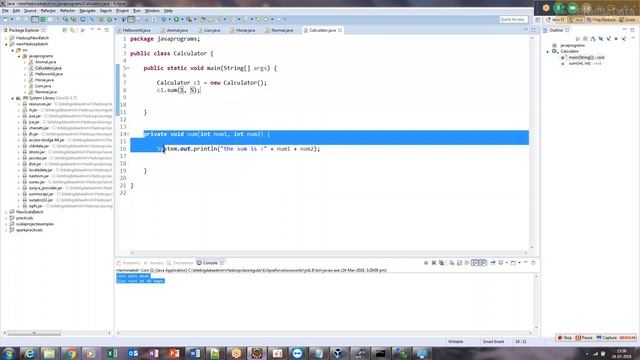Click the green microphone icon in overlay
Viewport: 640px width, 360px height.
(x=559, y=8)
